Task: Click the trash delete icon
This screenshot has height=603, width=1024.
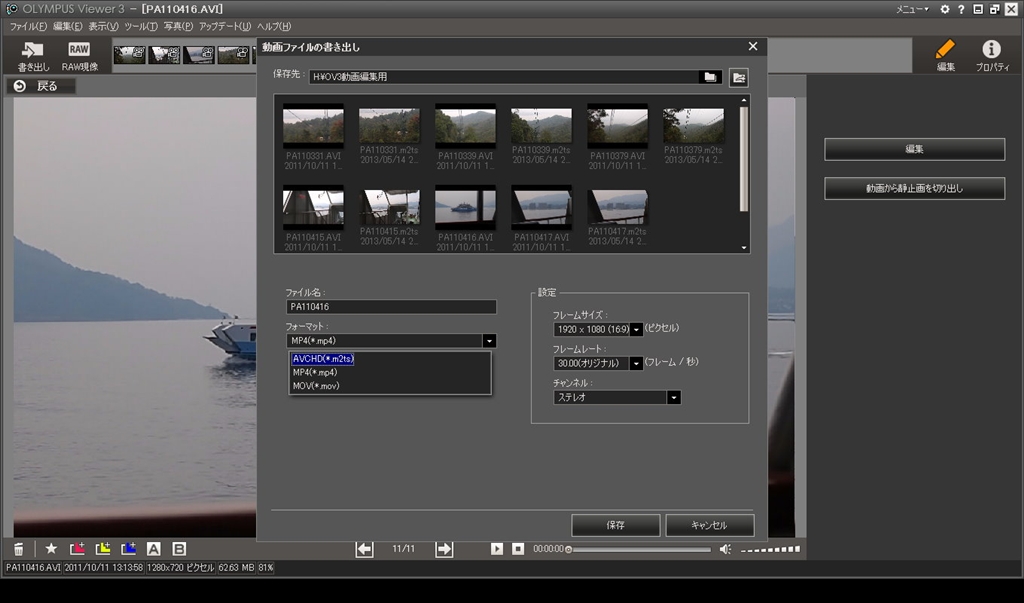Action: click(x=19, y=549)
